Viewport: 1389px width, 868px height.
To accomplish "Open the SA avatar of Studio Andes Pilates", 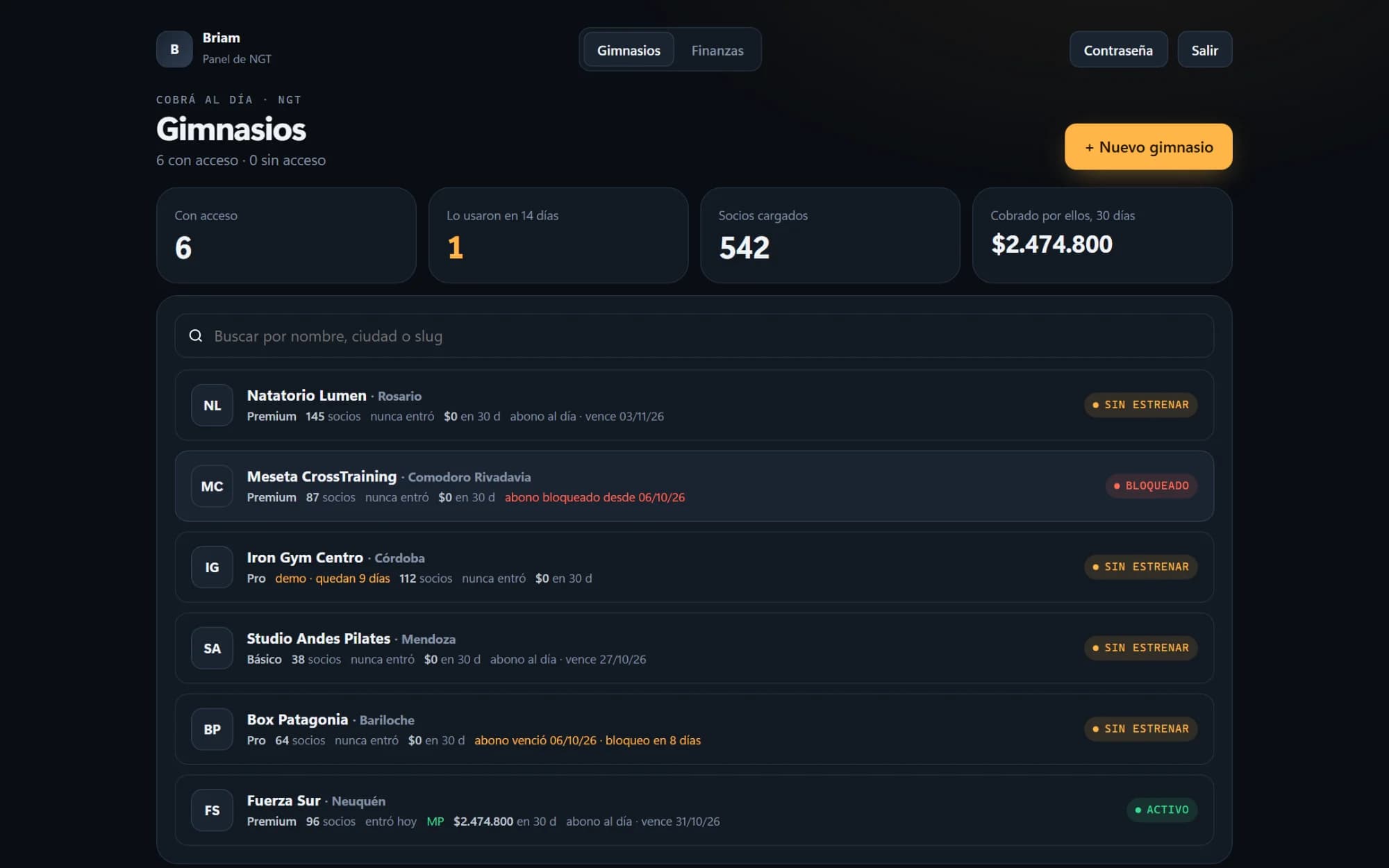I will (212, 649).
